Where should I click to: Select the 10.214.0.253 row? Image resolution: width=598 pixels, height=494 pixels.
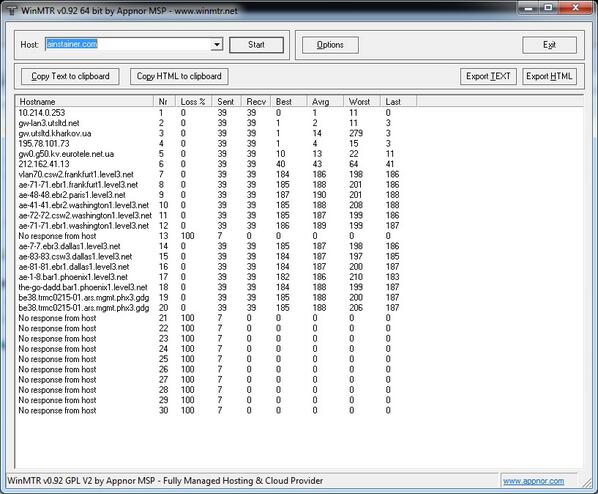click(x=216, y=113)
